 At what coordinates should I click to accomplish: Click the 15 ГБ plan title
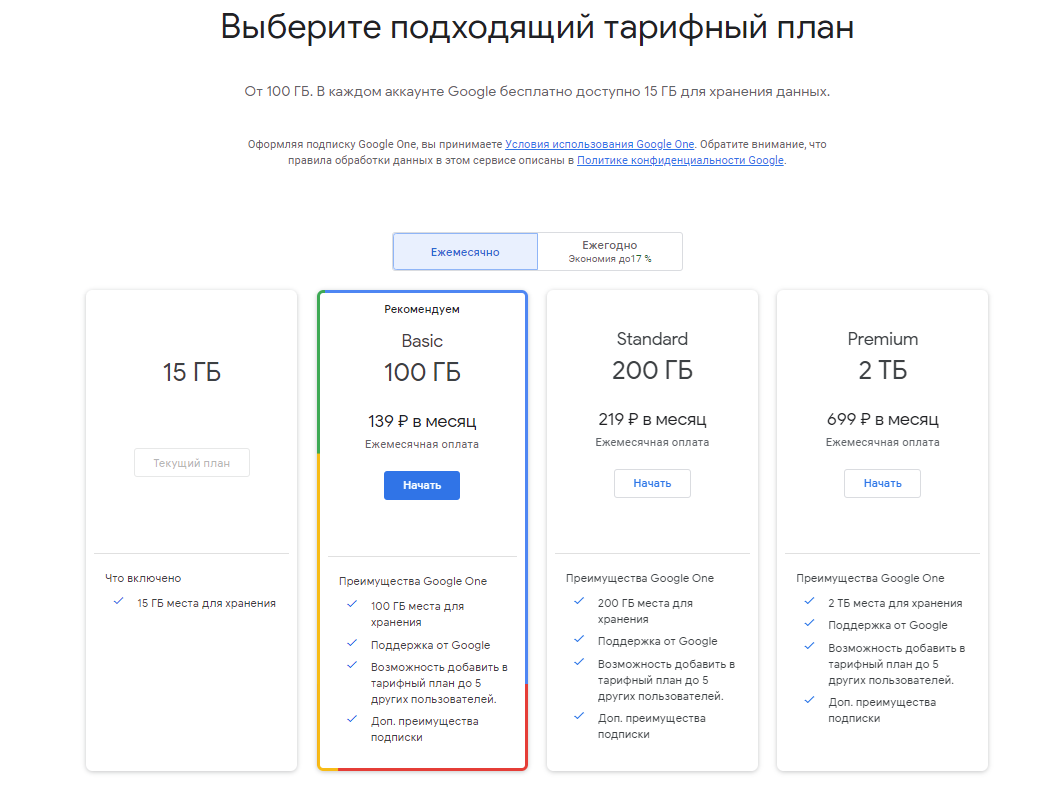[x=192, y=372]
